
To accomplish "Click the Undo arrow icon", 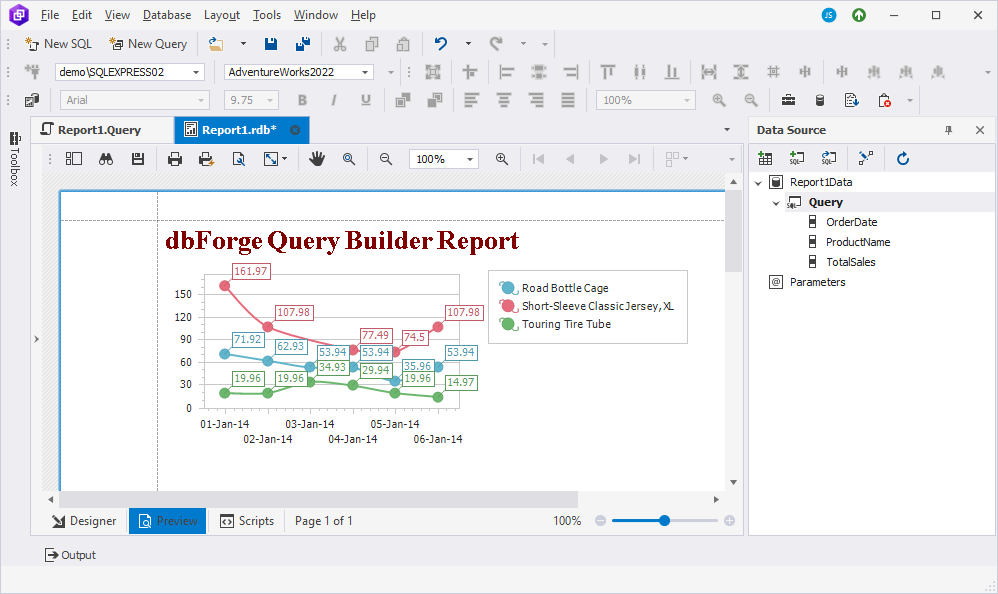I will 440,44.
